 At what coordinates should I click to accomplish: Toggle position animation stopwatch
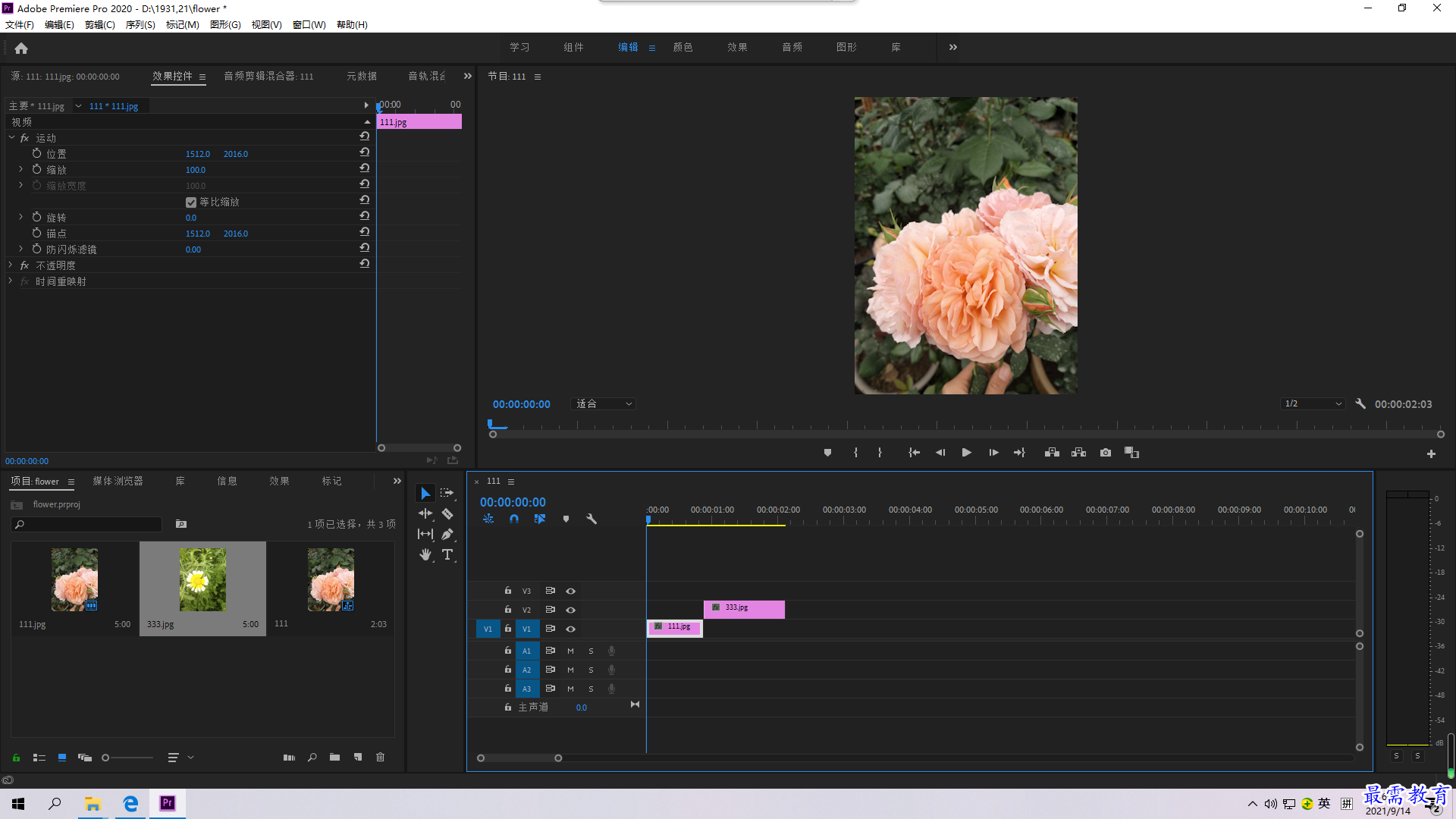36,153
